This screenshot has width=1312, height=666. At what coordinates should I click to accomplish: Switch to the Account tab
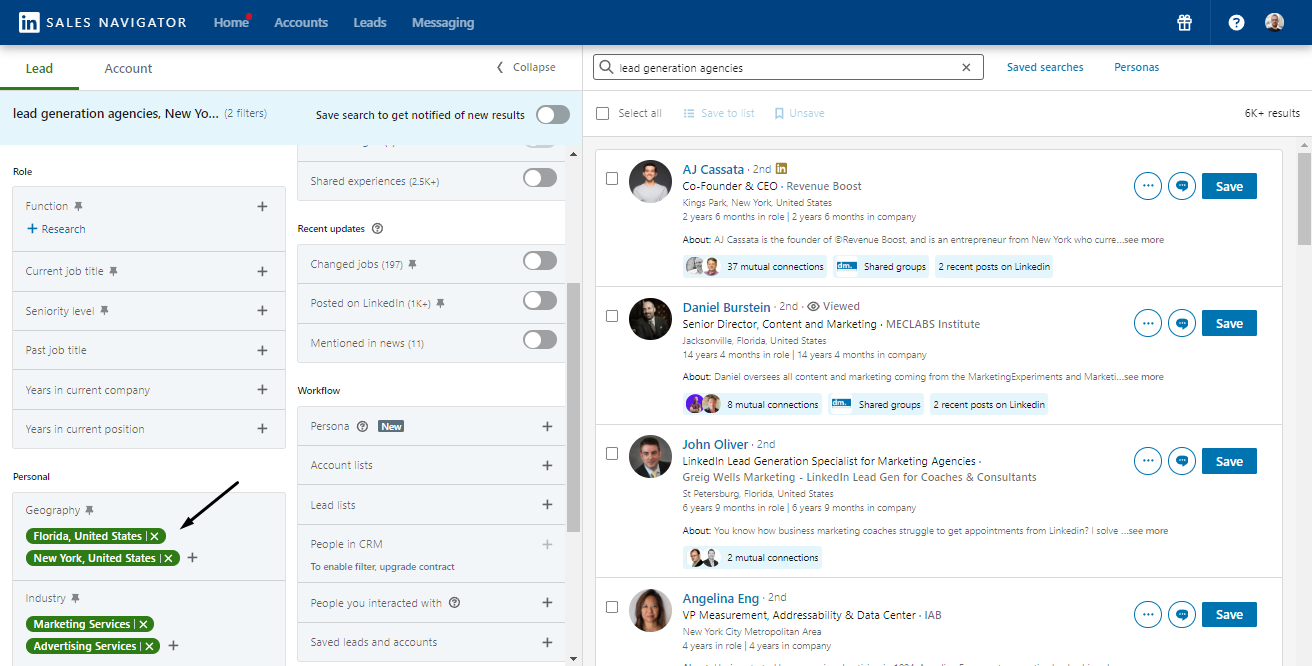pos(128,68)
